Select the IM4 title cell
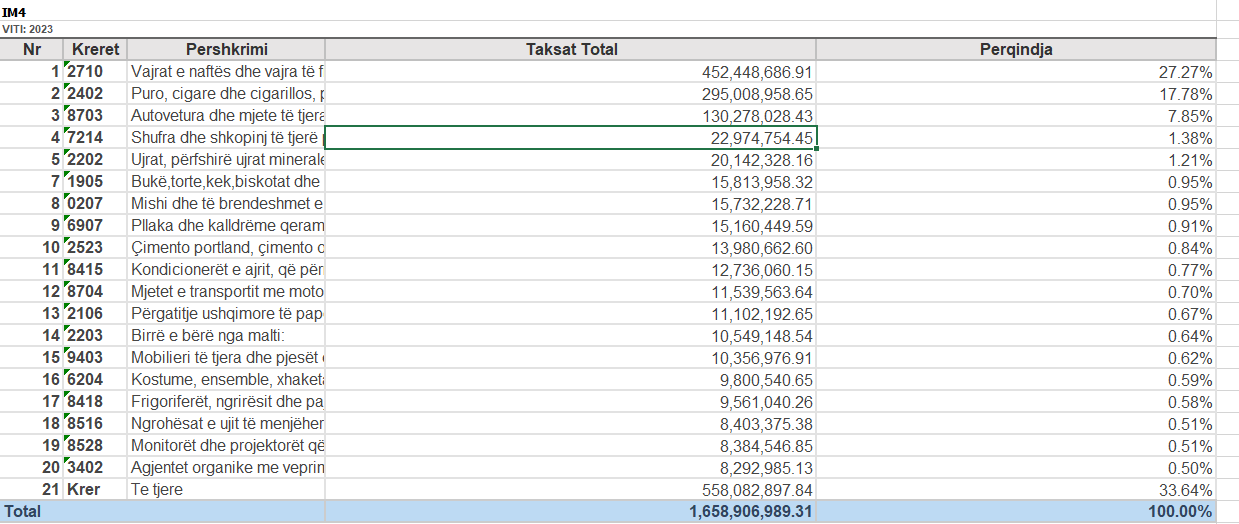Image resolution: width=1239 pixels, height=524 pixels. pos(13,11)
